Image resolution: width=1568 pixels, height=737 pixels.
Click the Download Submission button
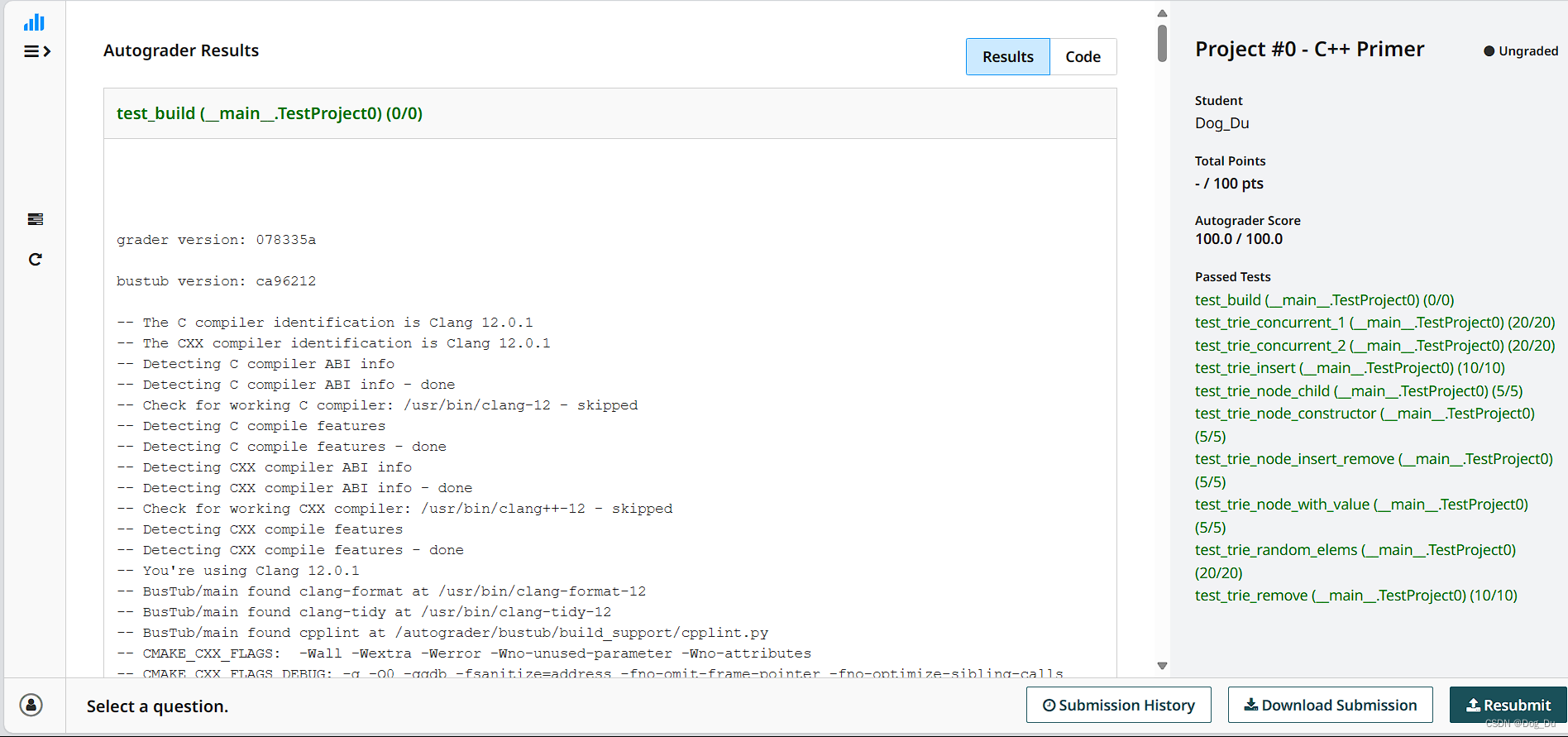(x=1330, y=705)
